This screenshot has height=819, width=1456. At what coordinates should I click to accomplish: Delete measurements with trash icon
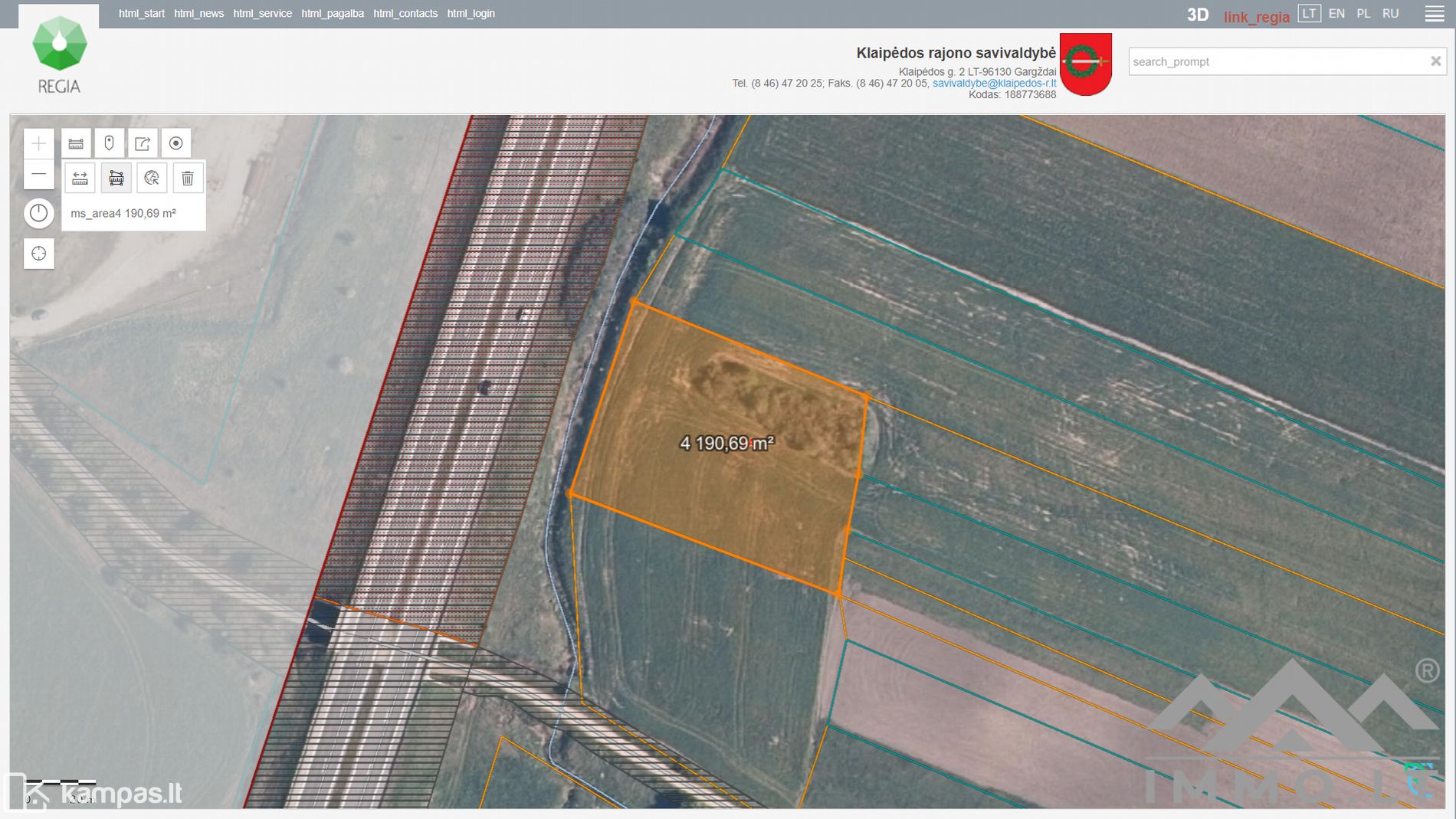coord(188,179)
